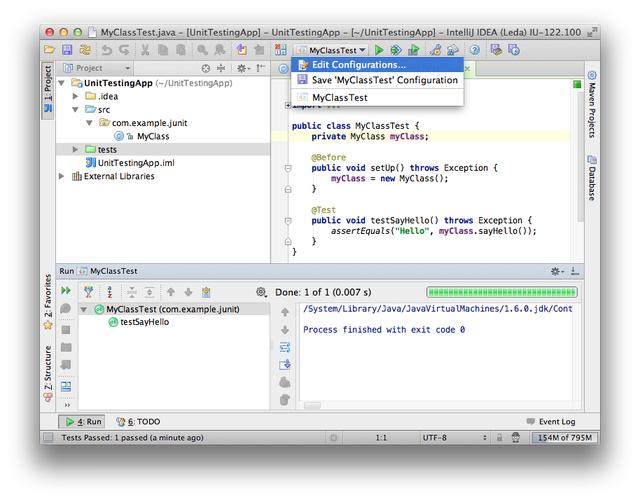Open the Database side tab

coord(592,178)
